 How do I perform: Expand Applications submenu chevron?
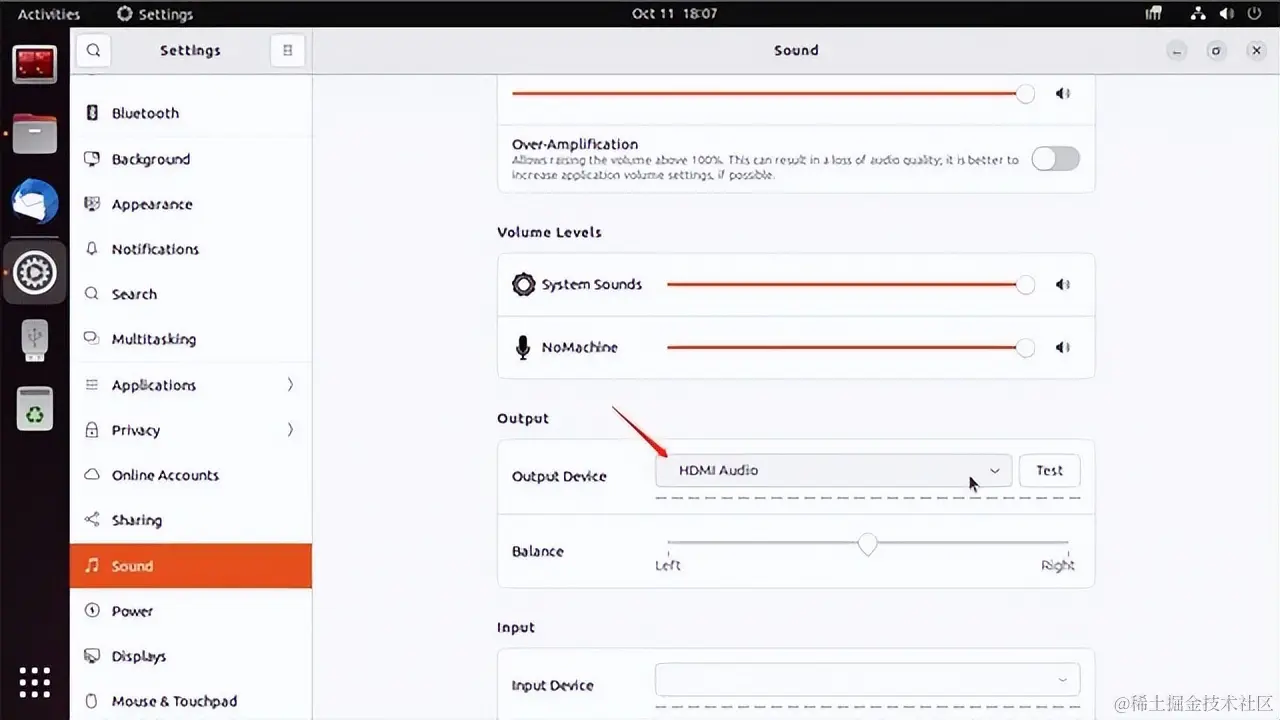click(x=291, y=385)
